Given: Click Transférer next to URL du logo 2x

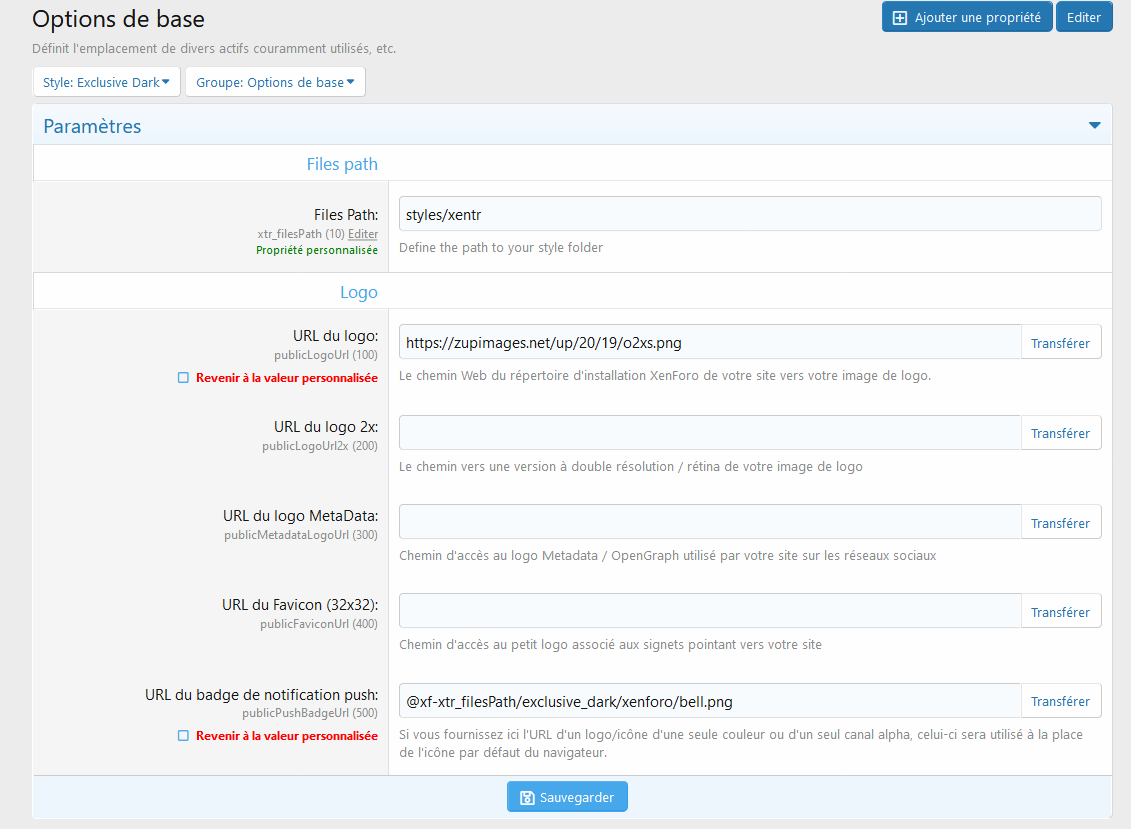Looking at the screenshot, I should pos(1060,433).
